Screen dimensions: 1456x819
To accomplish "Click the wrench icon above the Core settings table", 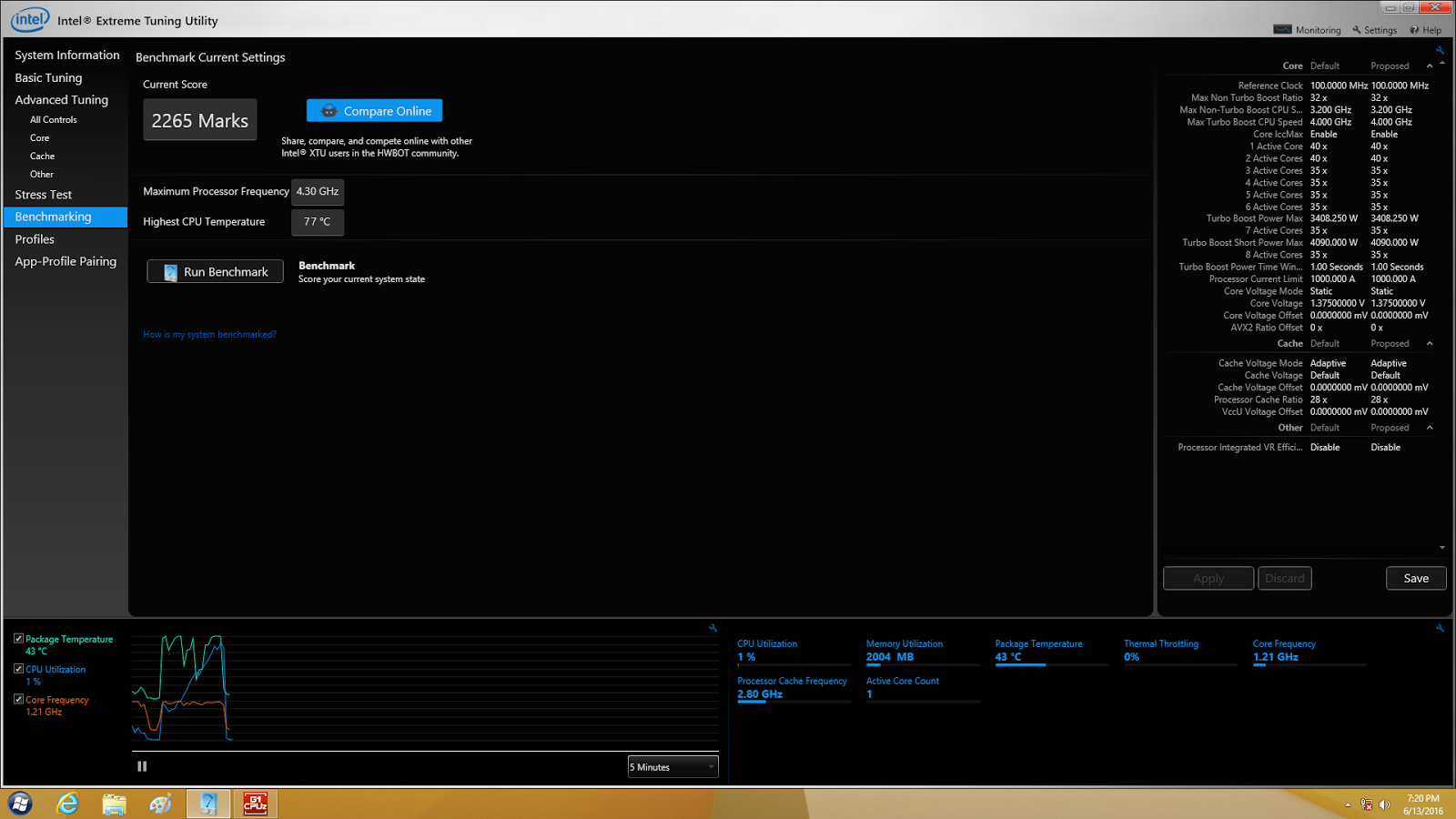I will tap(1440, 50).
